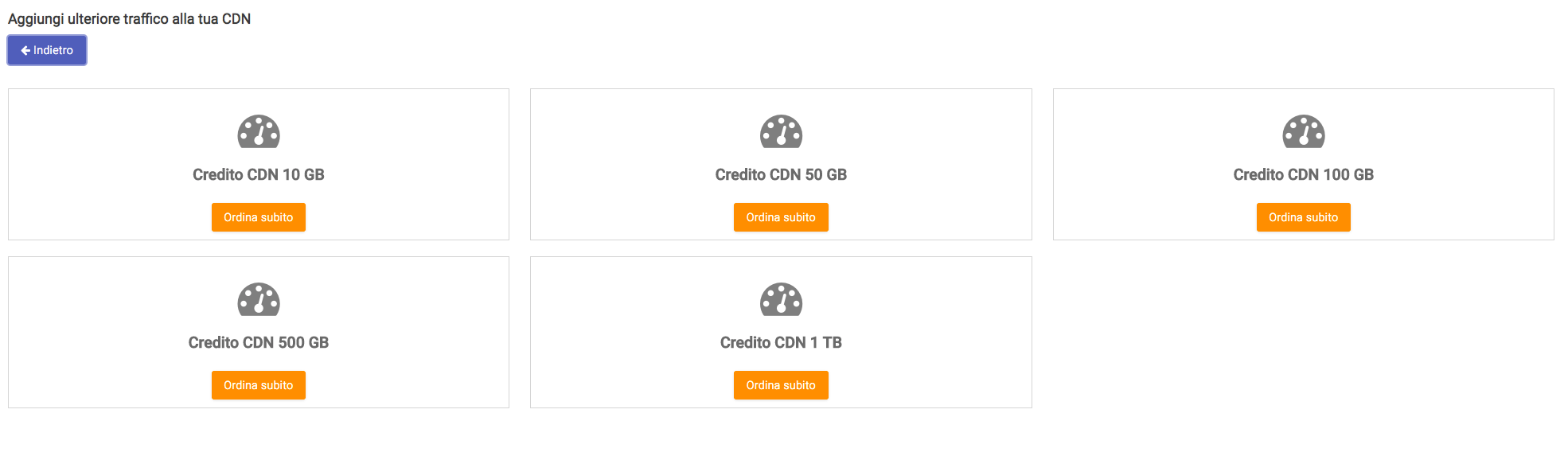1568x460 pixels.
Task: Order the 50 GB CDN credit now
Action: [781, 217]
